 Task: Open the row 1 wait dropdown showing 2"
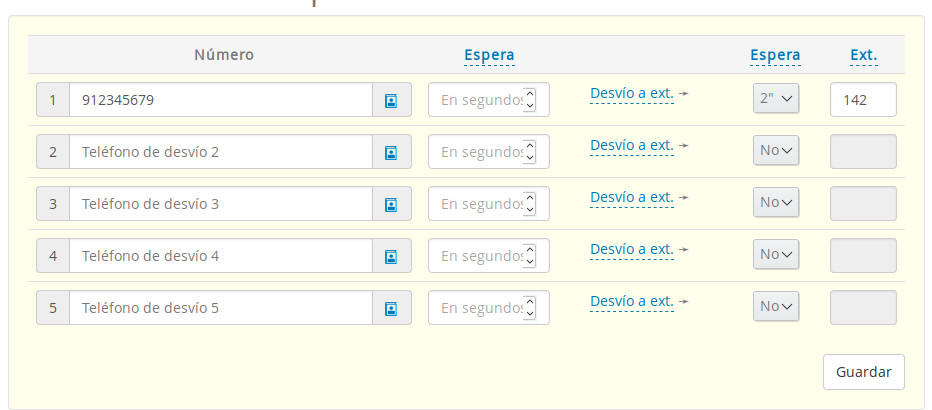(776, 98)
